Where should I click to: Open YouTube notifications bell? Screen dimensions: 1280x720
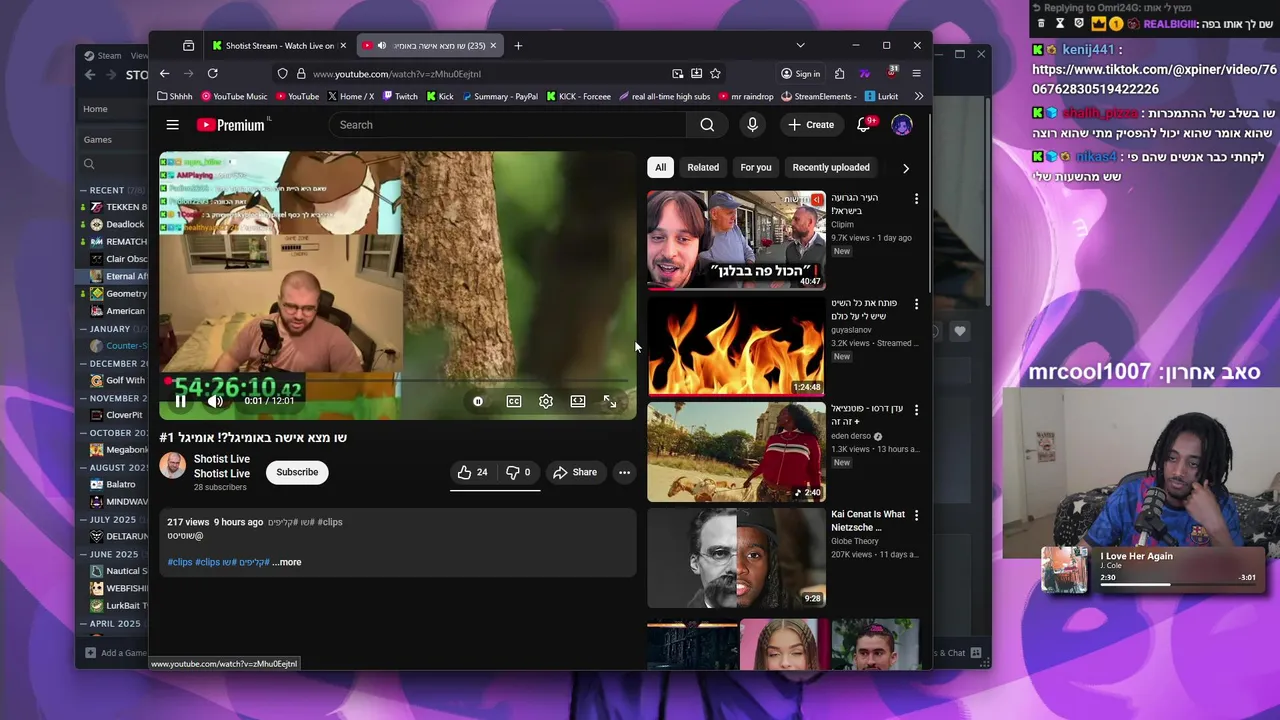click(865, 125)
